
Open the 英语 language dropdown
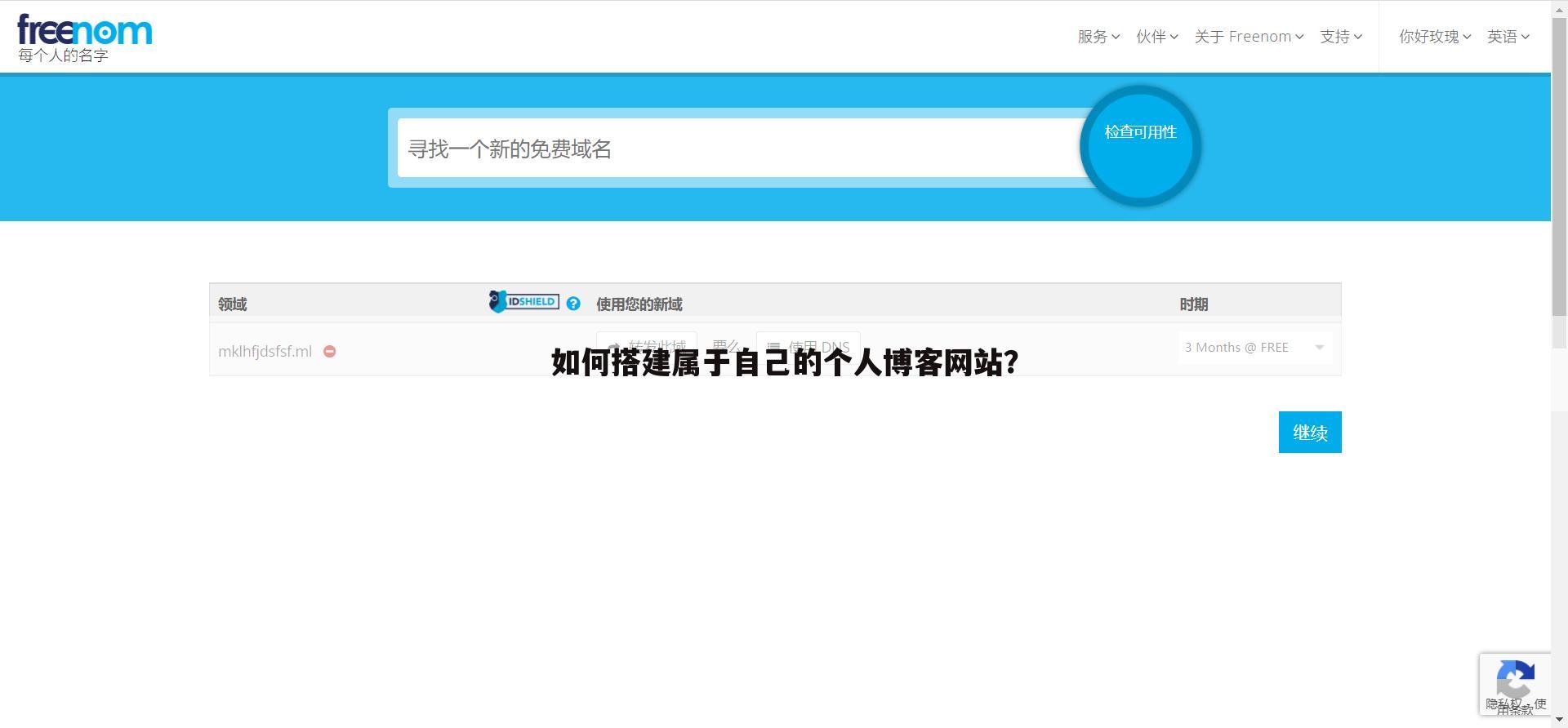pos(1508,37)
